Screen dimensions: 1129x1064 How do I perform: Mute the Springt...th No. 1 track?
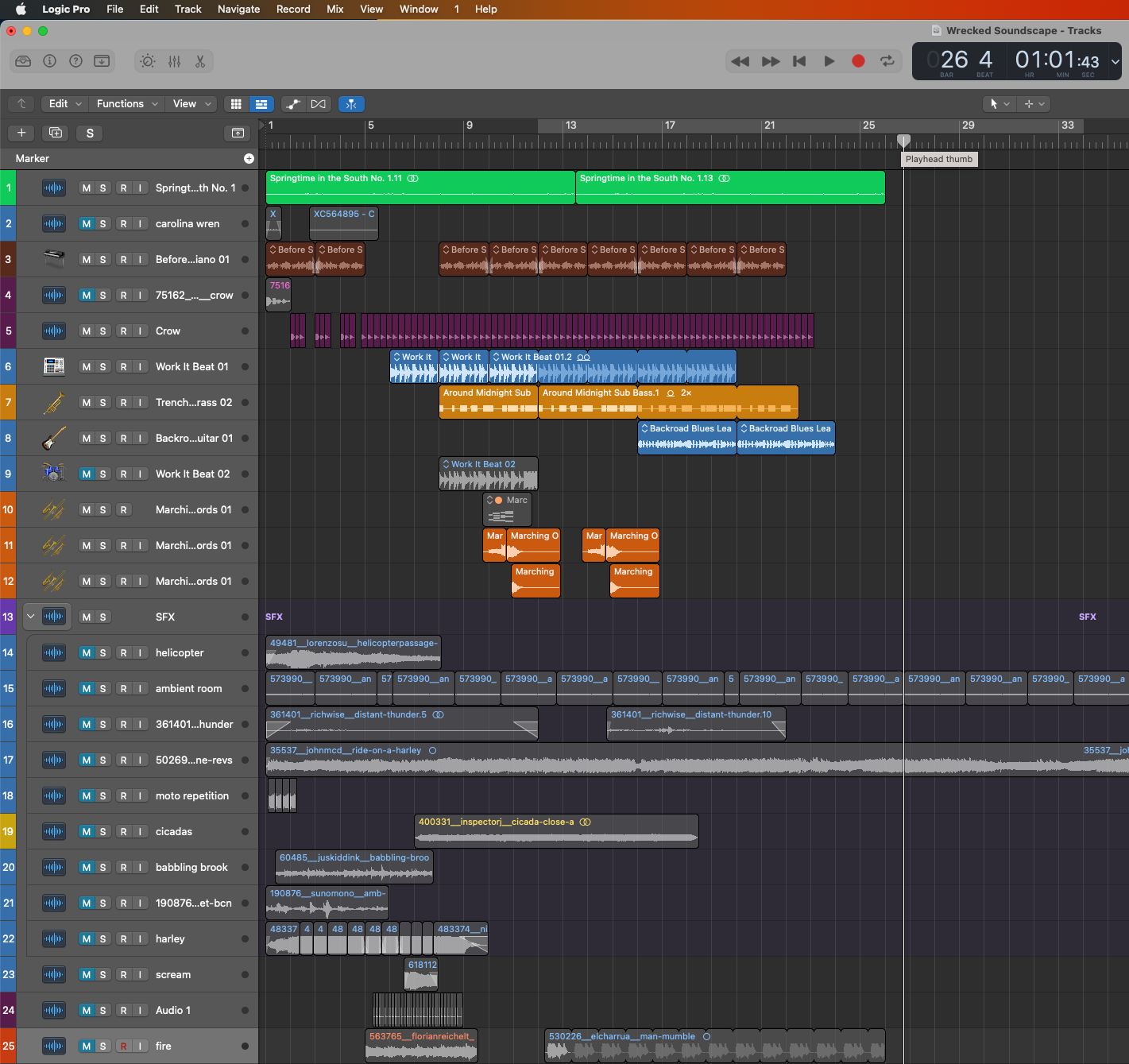point(86,188)
